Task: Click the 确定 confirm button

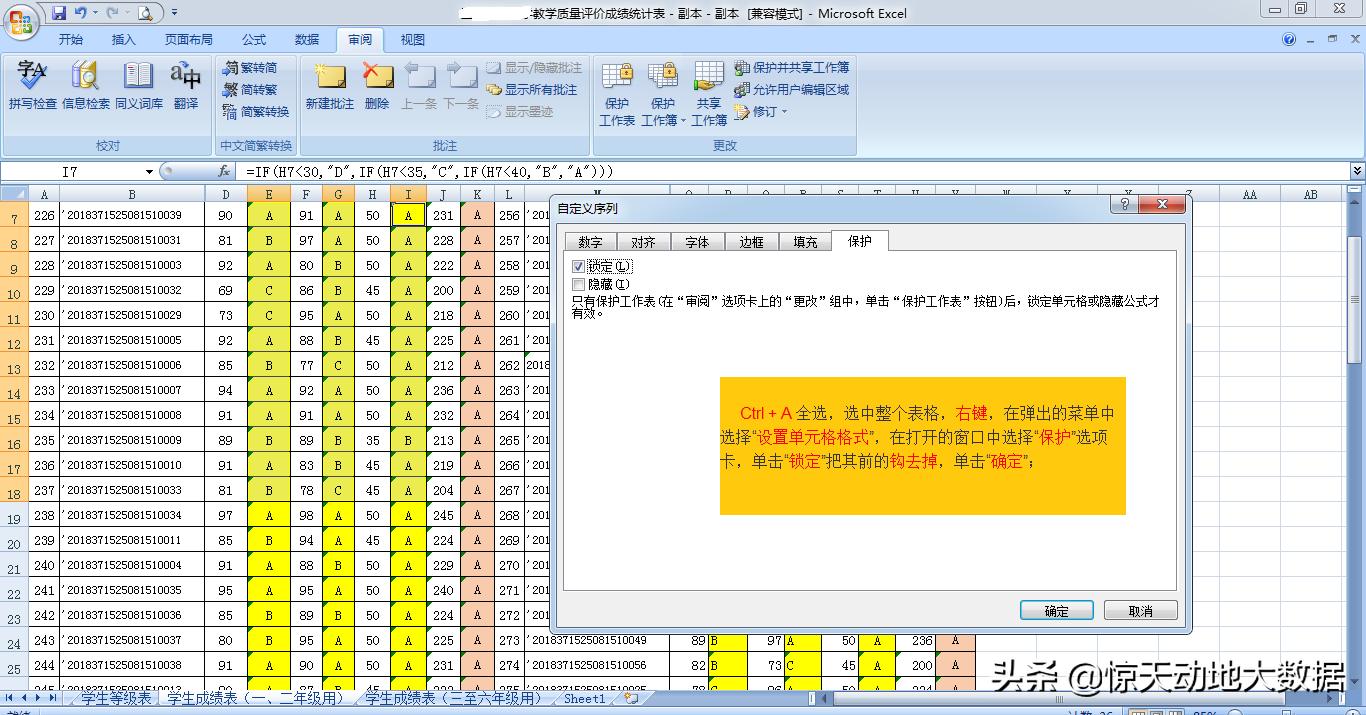Action: [1056, 609]
